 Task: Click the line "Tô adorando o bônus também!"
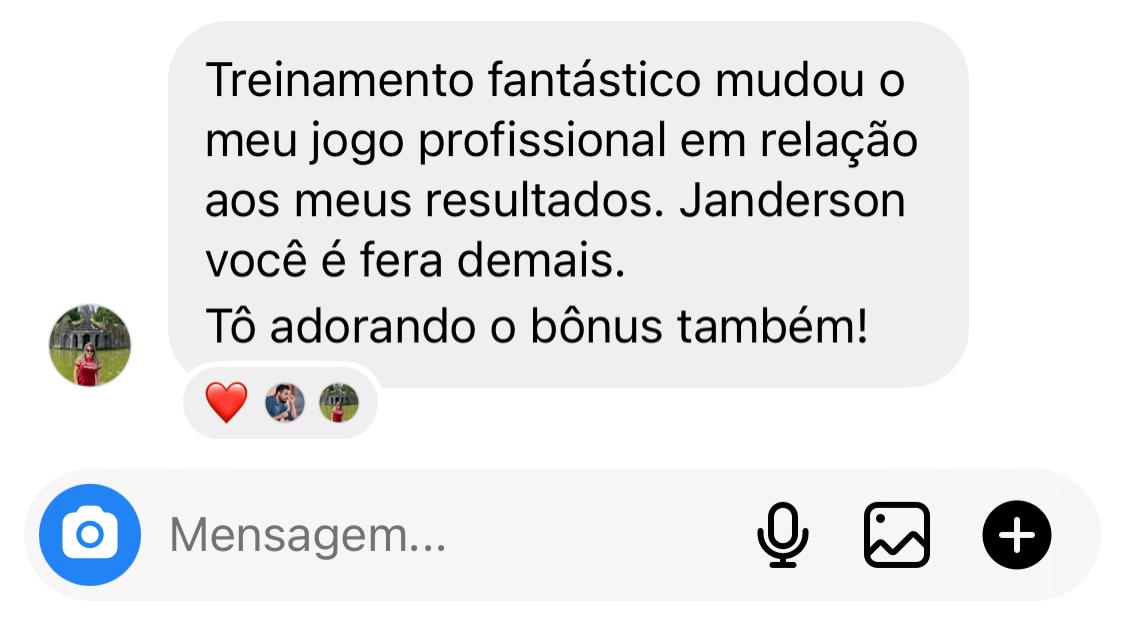tap(537, 326)
